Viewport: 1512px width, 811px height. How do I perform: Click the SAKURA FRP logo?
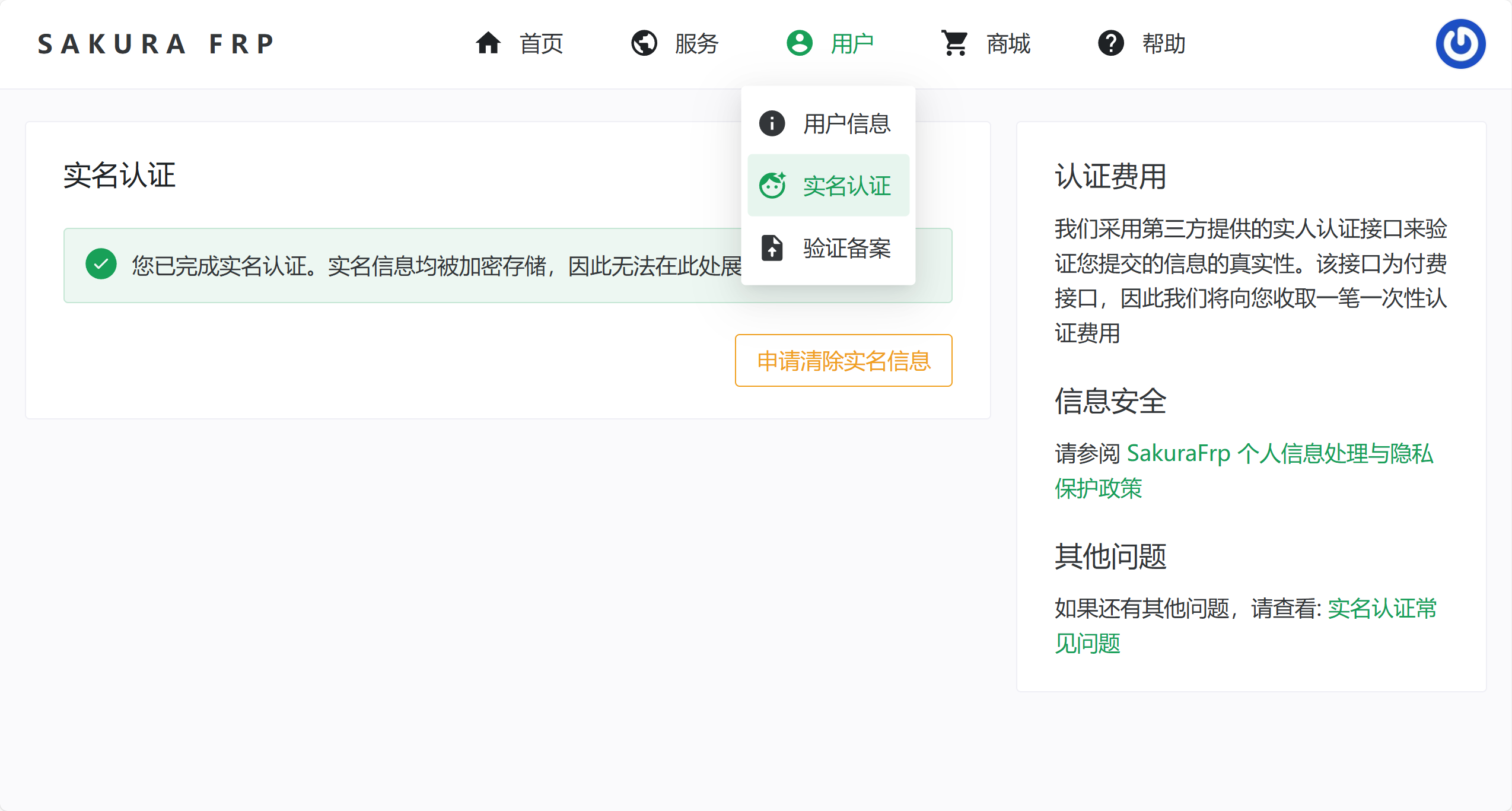155,43
